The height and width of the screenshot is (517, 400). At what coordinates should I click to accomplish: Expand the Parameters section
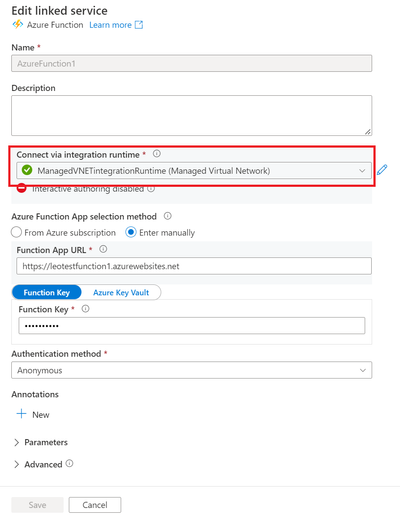tap(40, 442)
